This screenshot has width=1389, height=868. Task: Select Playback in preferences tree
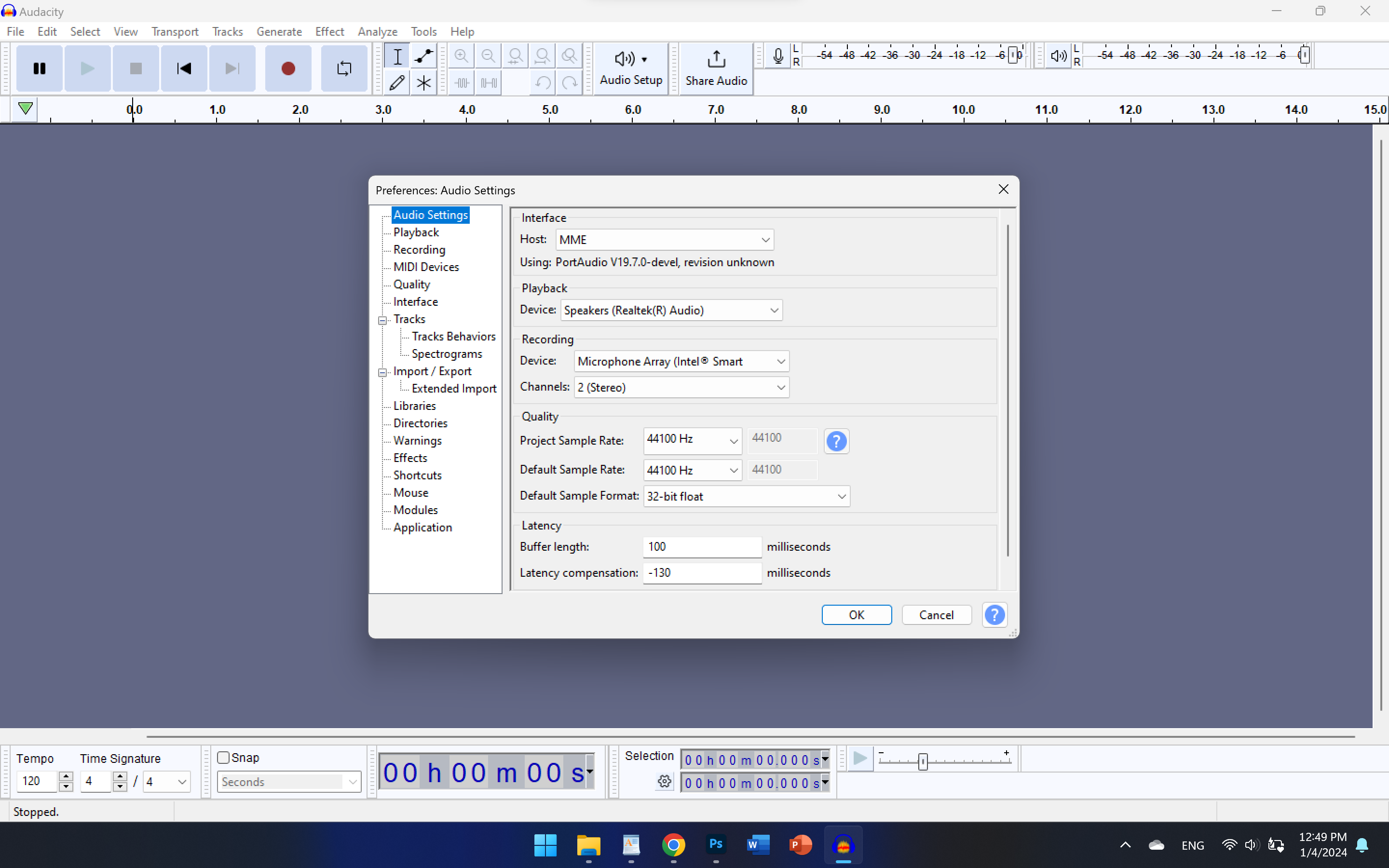pyautogui.click(x=416, y=232)
